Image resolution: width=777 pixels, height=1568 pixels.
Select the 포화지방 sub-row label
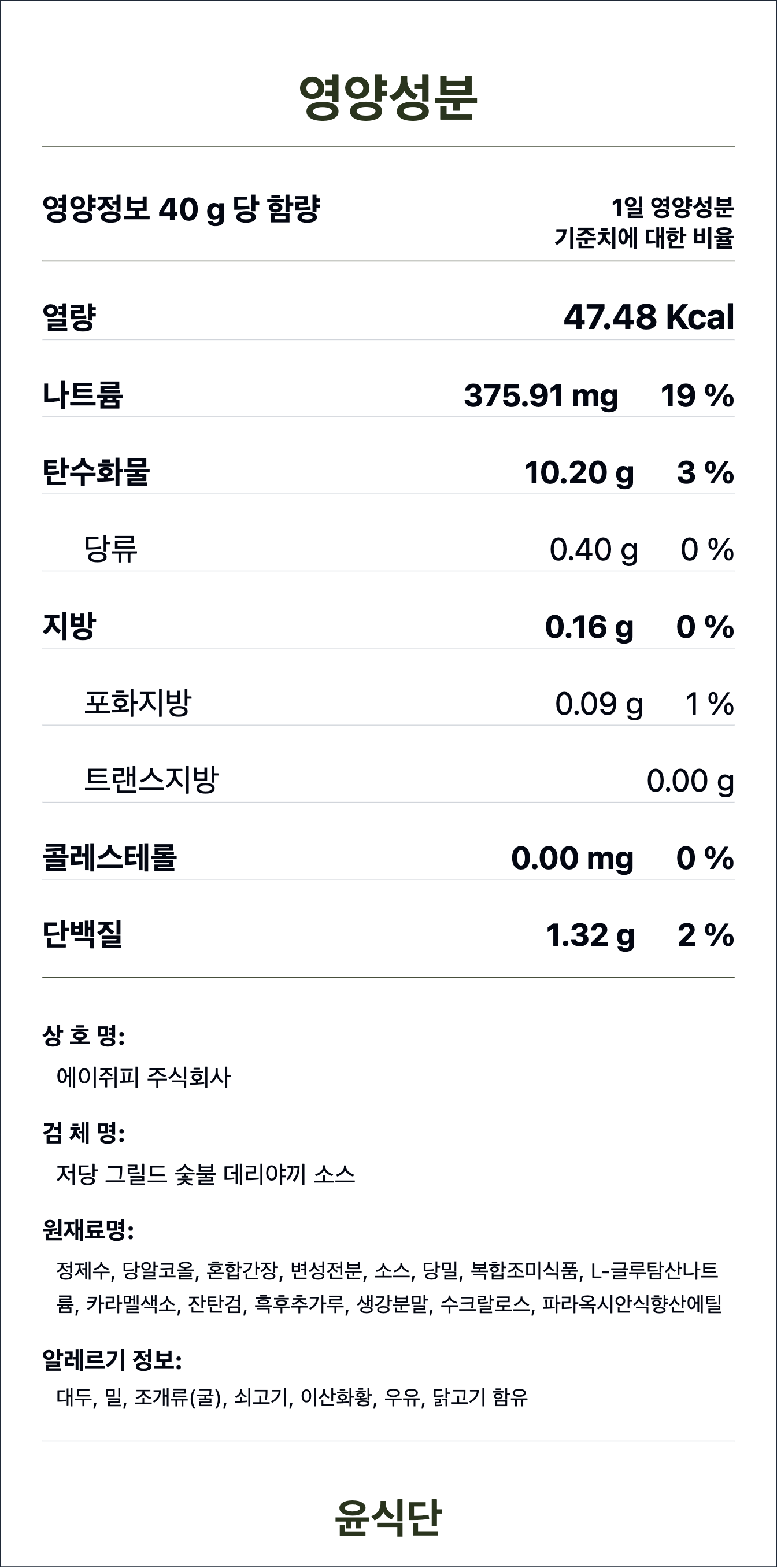click(x=138, y=703)
